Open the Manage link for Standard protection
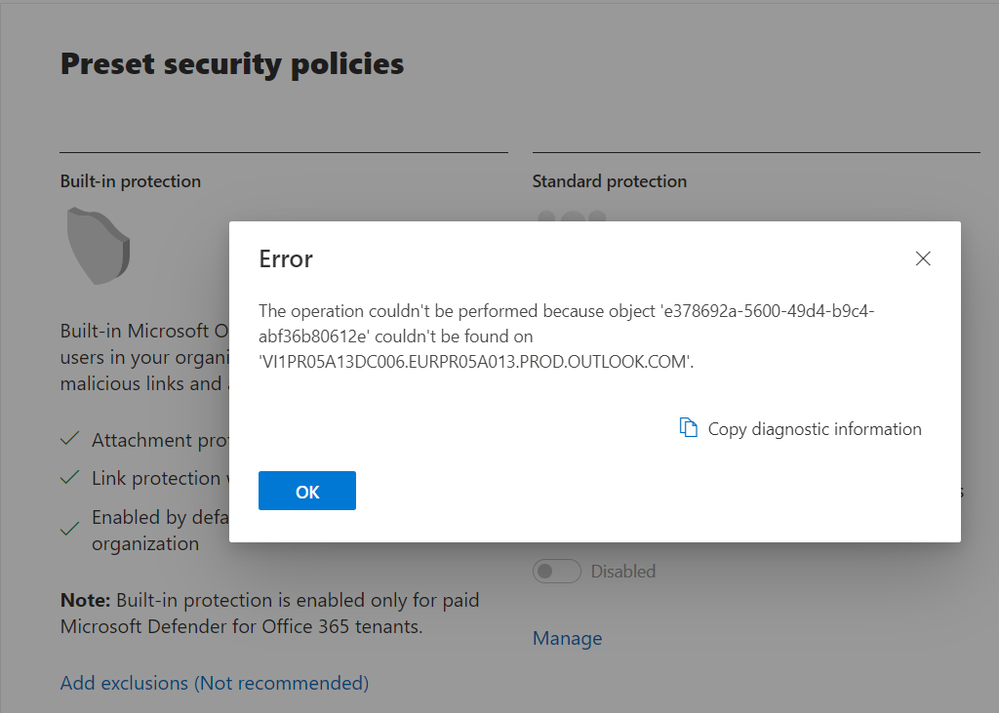Screen dimensions: 999x713 567,638
